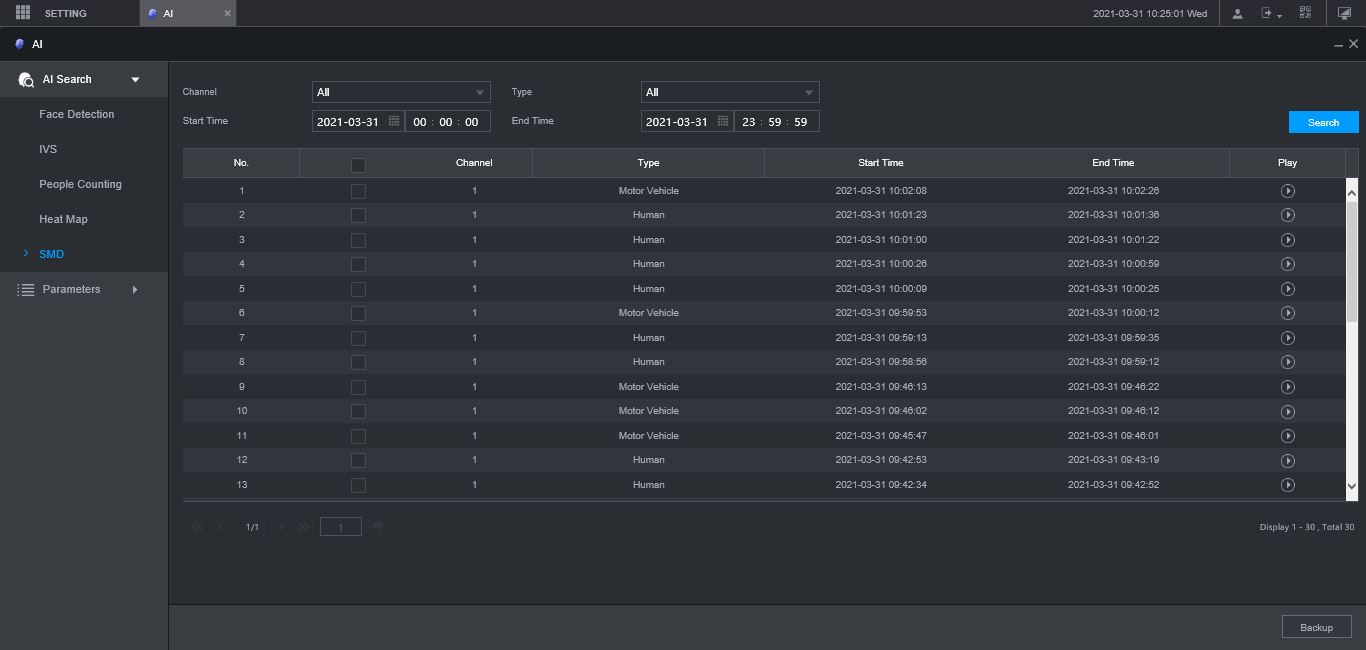Click the QR code icon

tap(1305, 13)
